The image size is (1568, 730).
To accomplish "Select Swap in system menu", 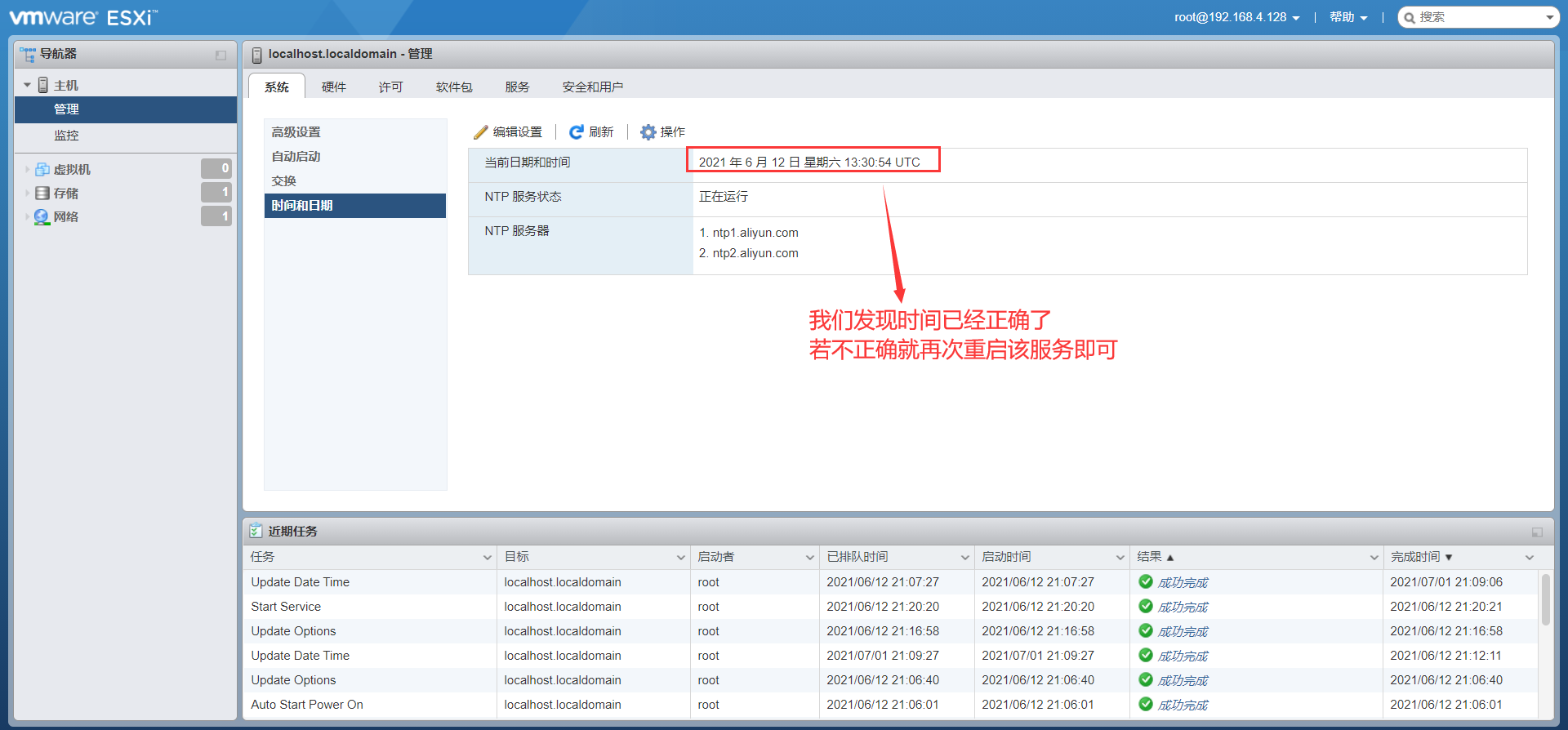I will [x=355, y=181].
